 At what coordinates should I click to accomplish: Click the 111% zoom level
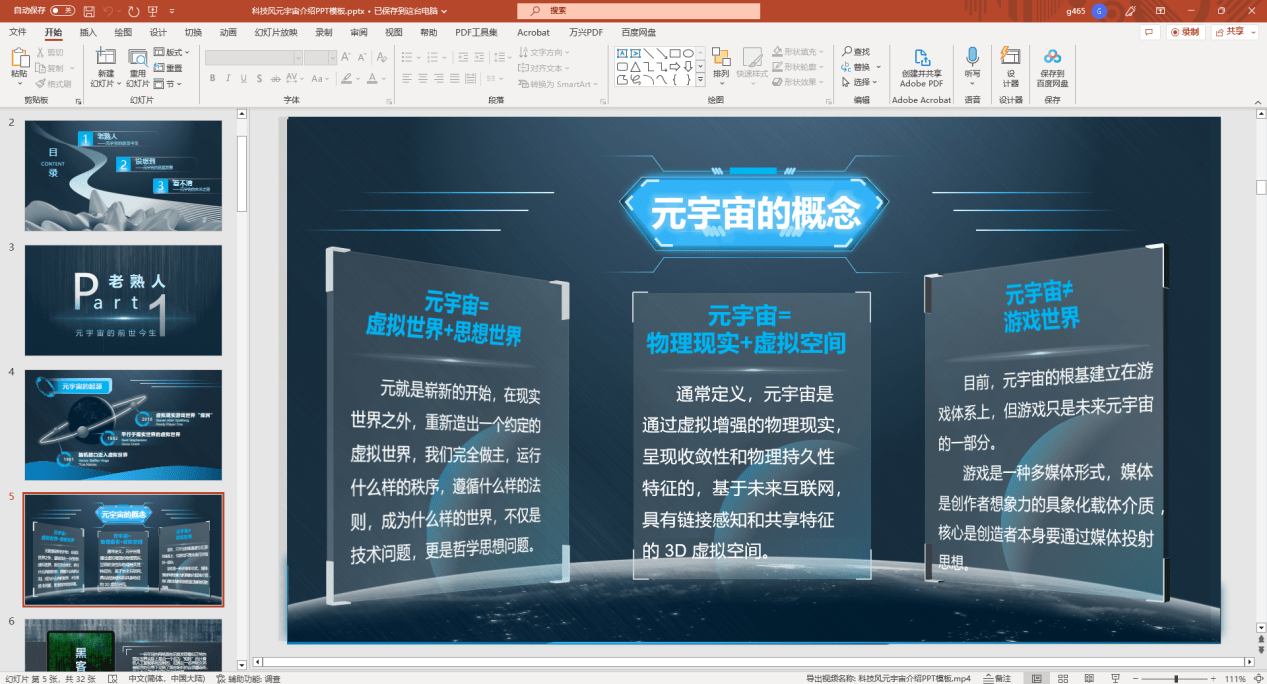pos(1235,678)
